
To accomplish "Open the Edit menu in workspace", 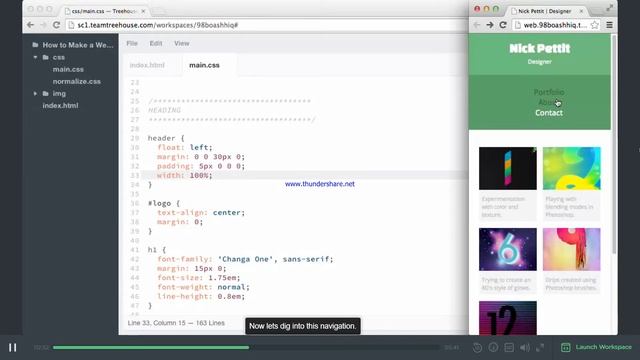I will click(x=156, y=43).
